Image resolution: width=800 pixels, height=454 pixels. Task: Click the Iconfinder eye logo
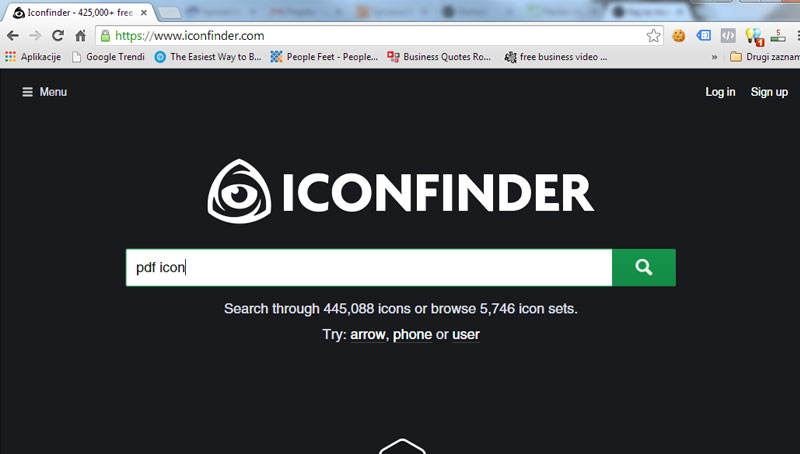point(239,191)
